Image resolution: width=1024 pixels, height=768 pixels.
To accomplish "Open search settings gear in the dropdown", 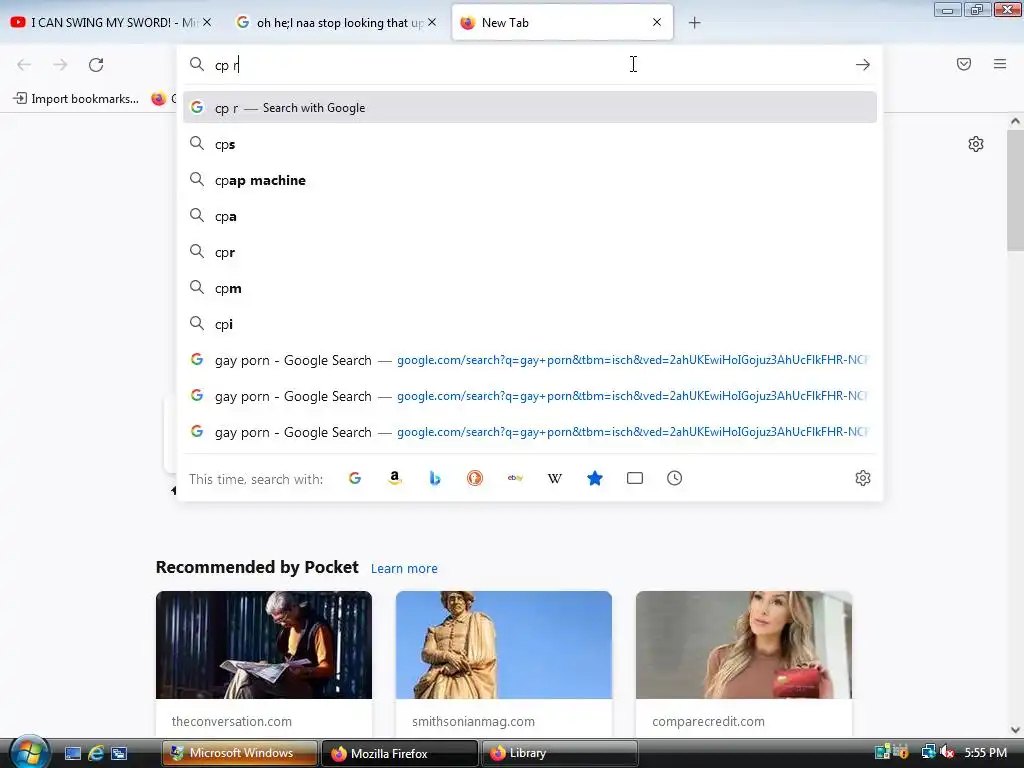I will click(863, 478).
